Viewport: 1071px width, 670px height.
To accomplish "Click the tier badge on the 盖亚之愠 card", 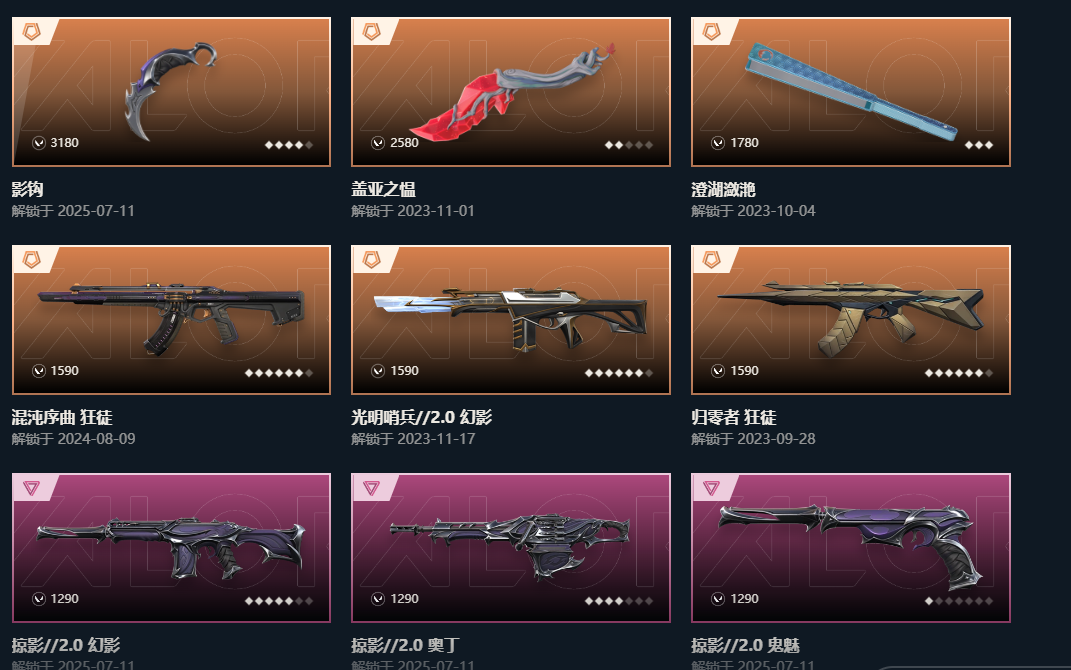I will (x=371, y=31).
